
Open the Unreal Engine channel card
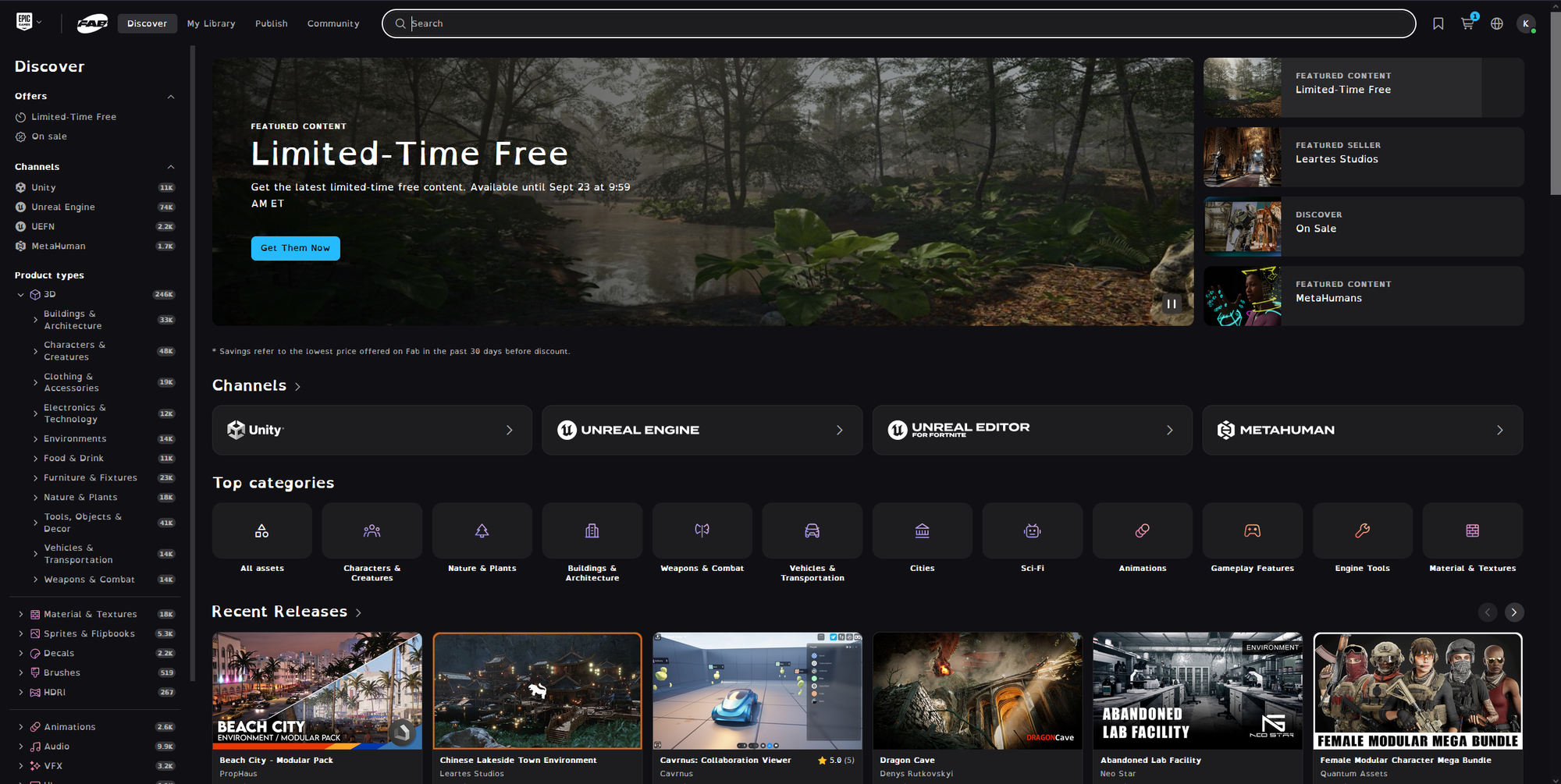pos(702,430)
